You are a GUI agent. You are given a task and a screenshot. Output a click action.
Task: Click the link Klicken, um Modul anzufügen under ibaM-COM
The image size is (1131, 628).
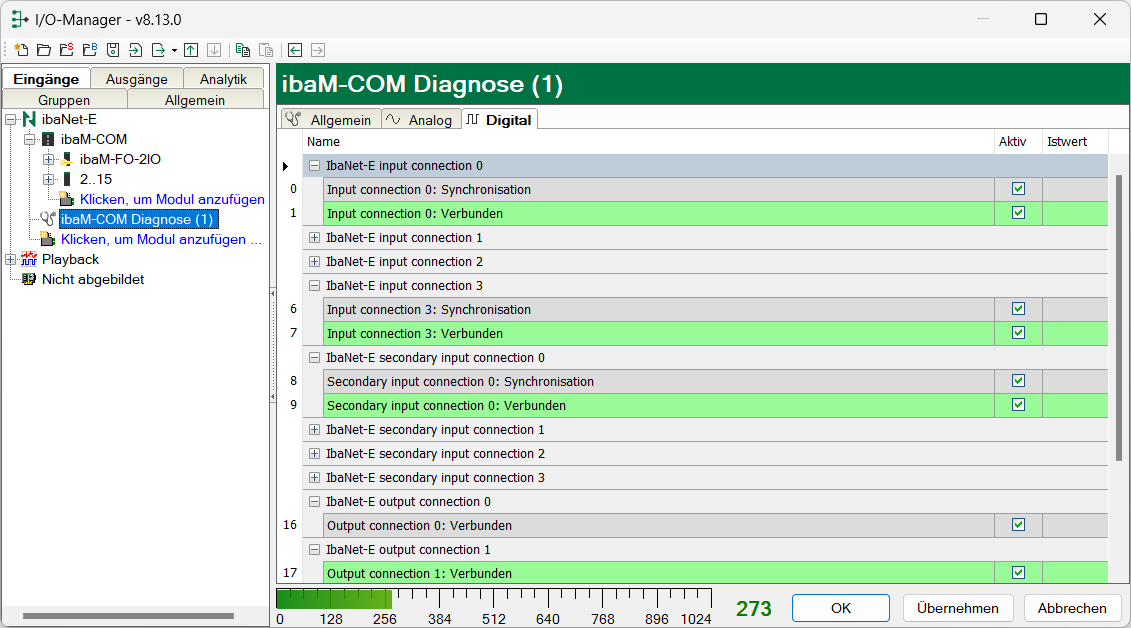tap(172, 199)
